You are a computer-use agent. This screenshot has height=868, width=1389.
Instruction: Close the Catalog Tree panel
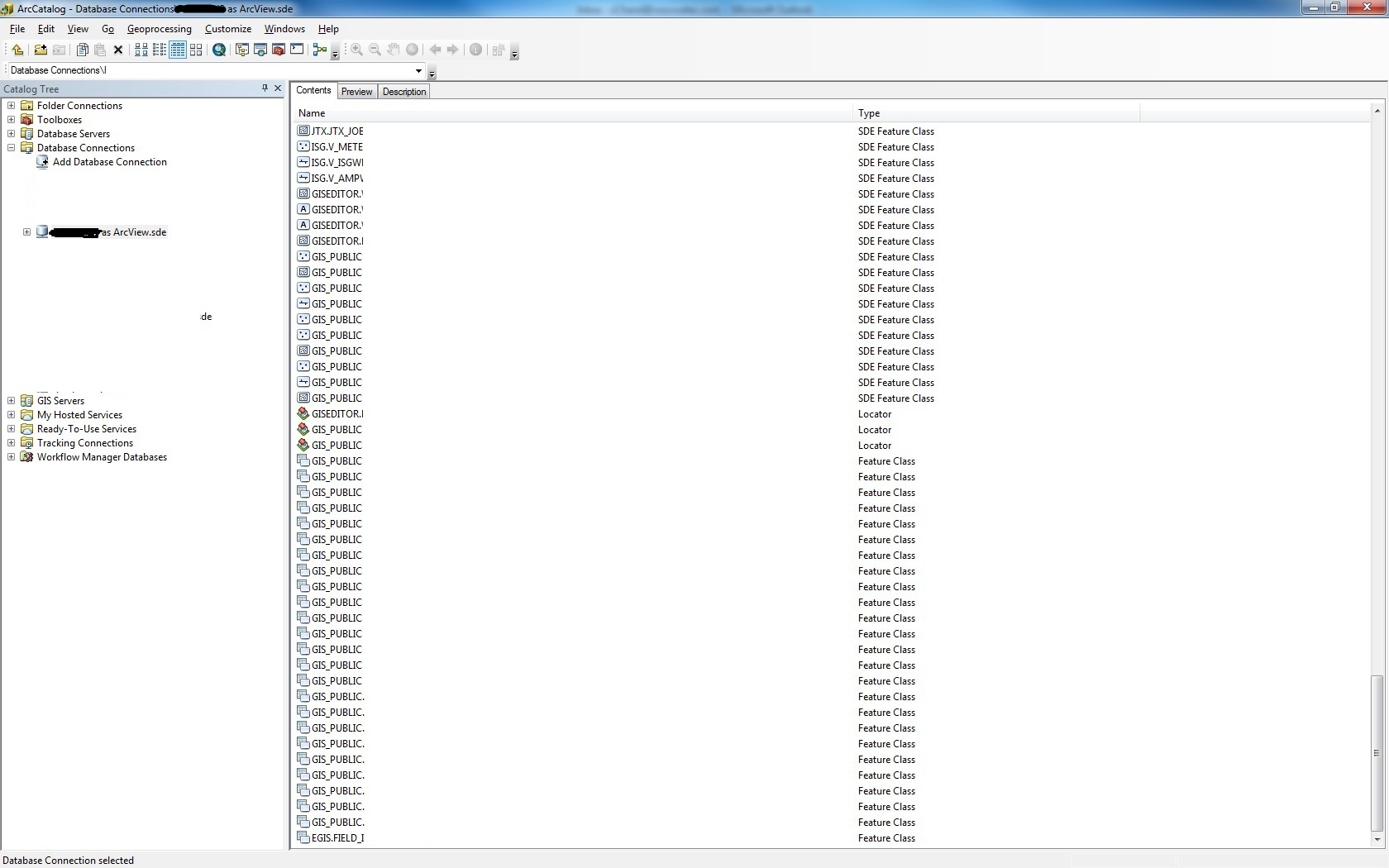point(278,88)
